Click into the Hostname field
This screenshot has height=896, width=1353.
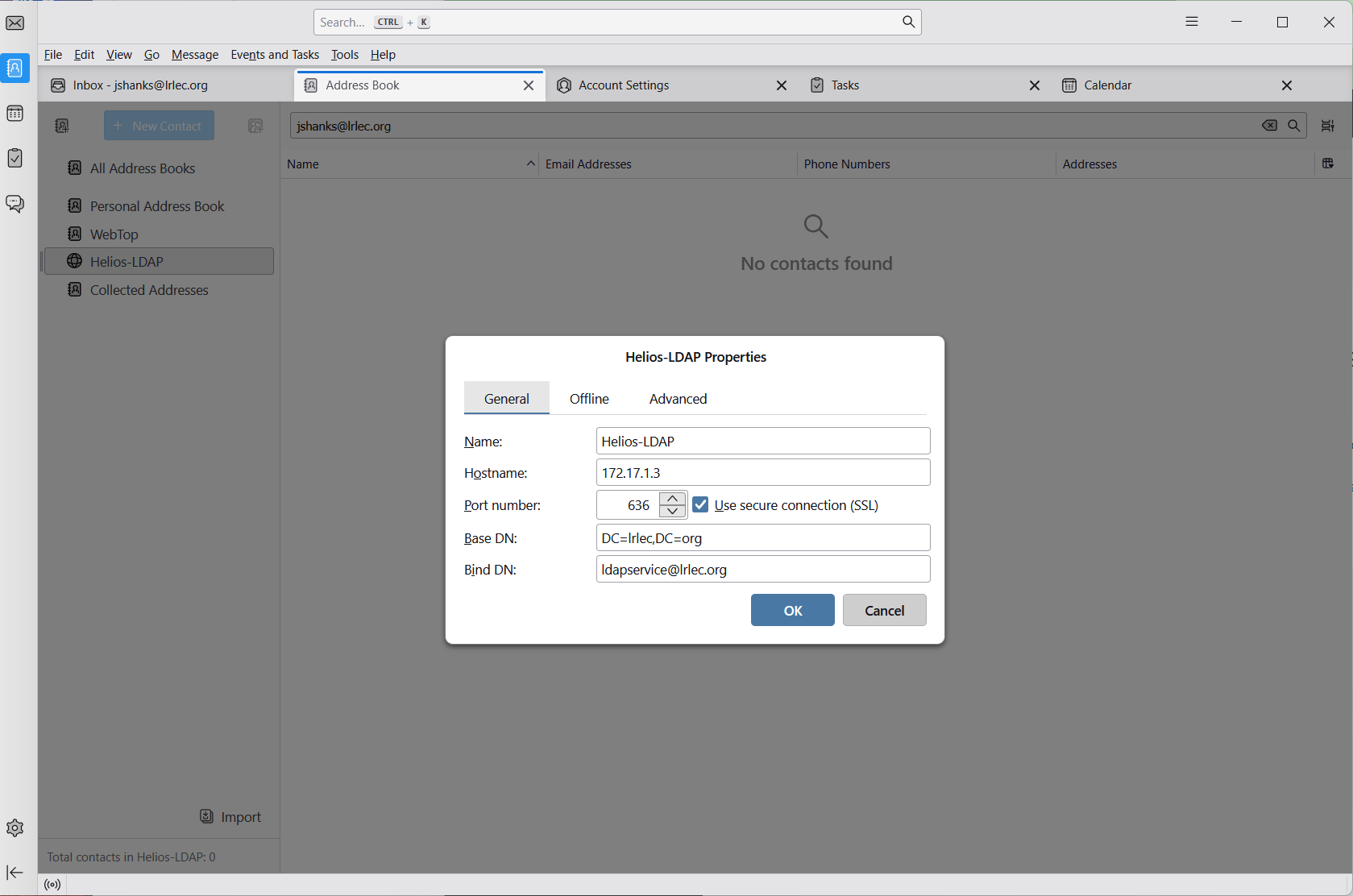pyautogui.click(x=762, y=473)
